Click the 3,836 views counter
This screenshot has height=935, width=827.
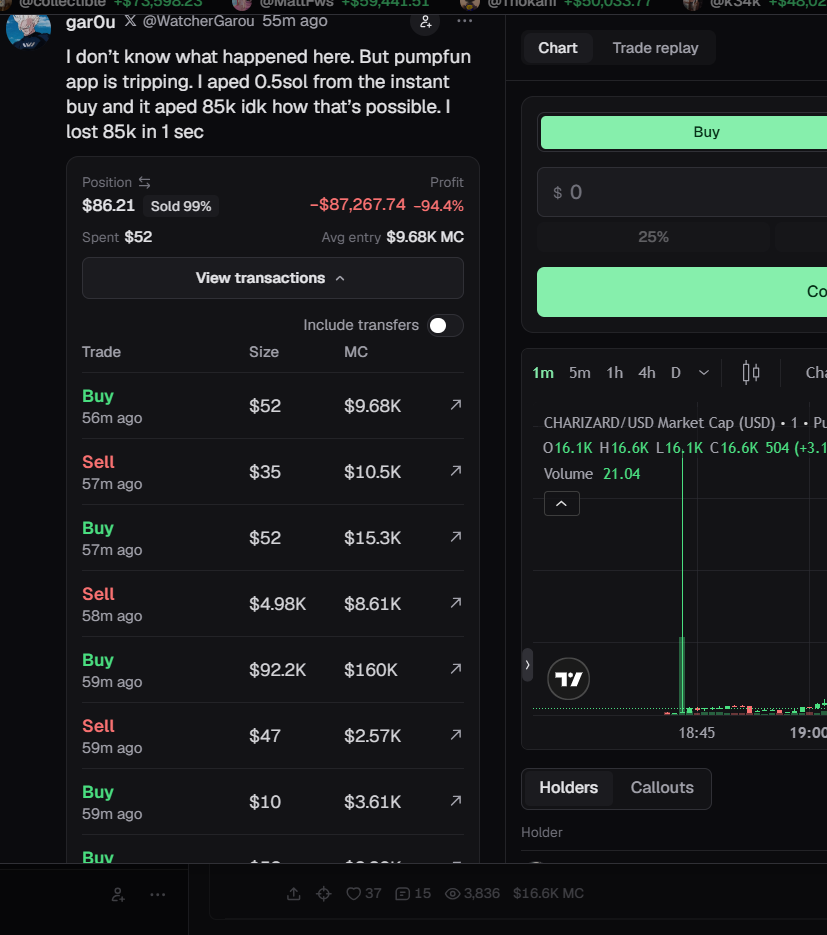473,893
